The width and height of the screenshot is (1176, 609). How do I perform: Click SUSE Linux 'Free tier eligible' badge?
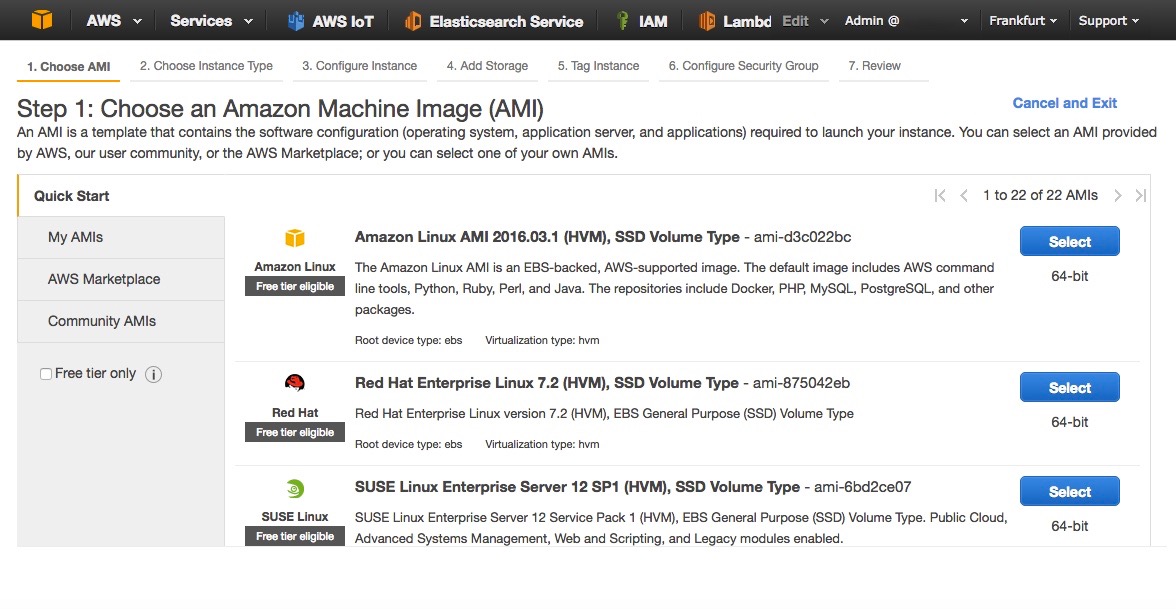click(295, 536)
